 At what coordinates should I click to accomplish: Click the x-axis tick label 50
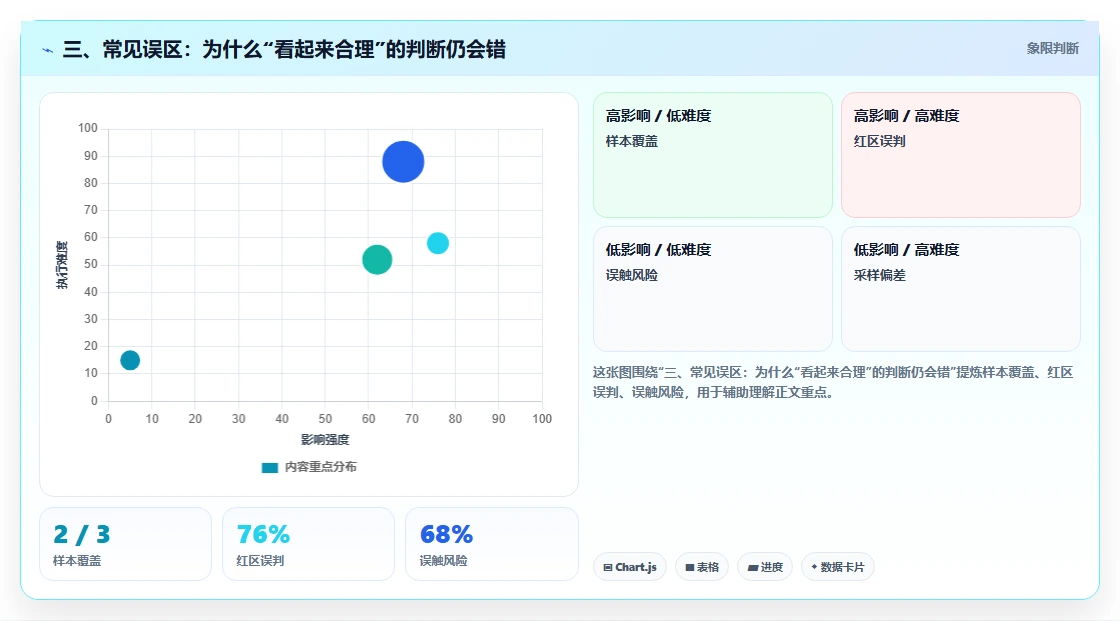(x=325, y=419)
